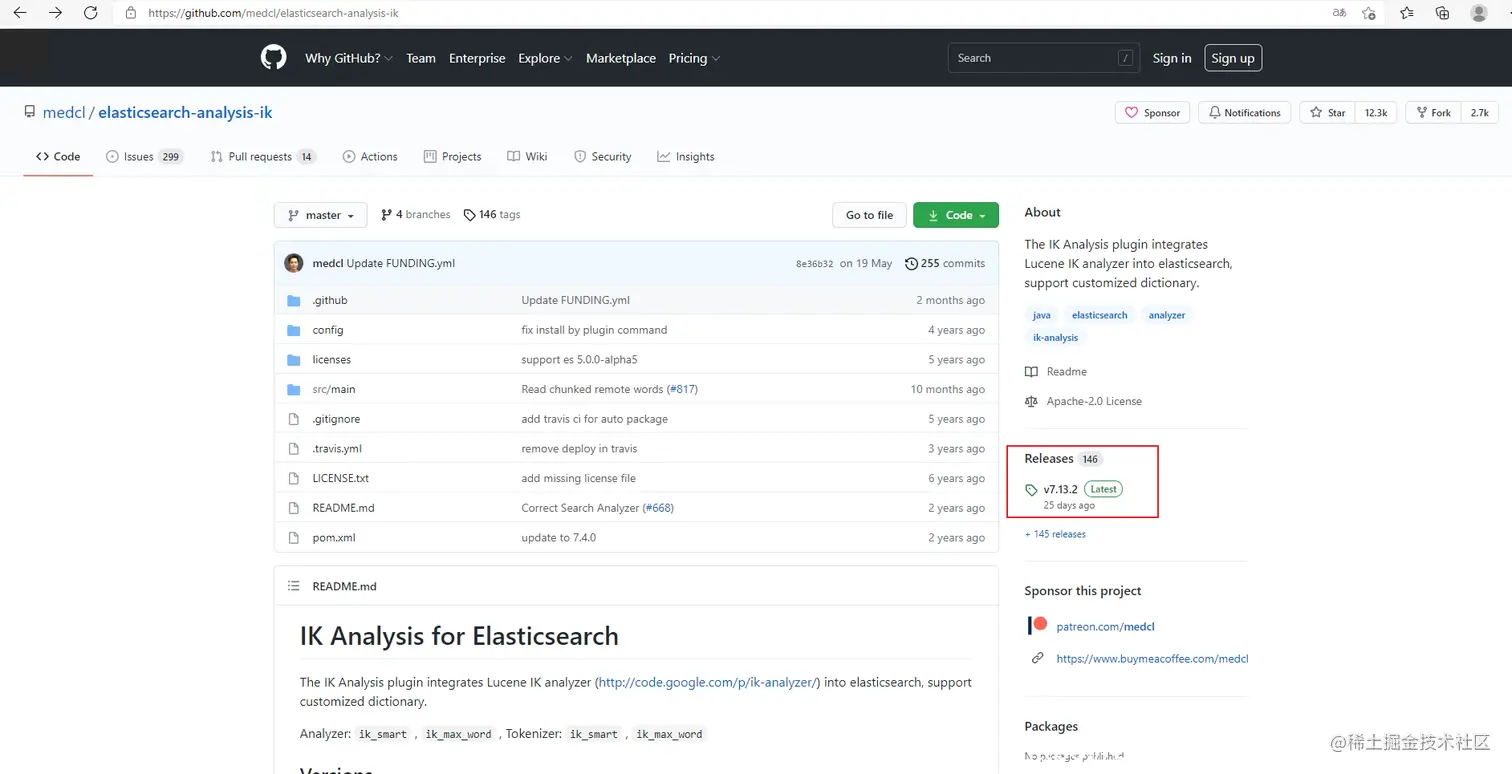Click the Sign in link

click(1172, 58)
